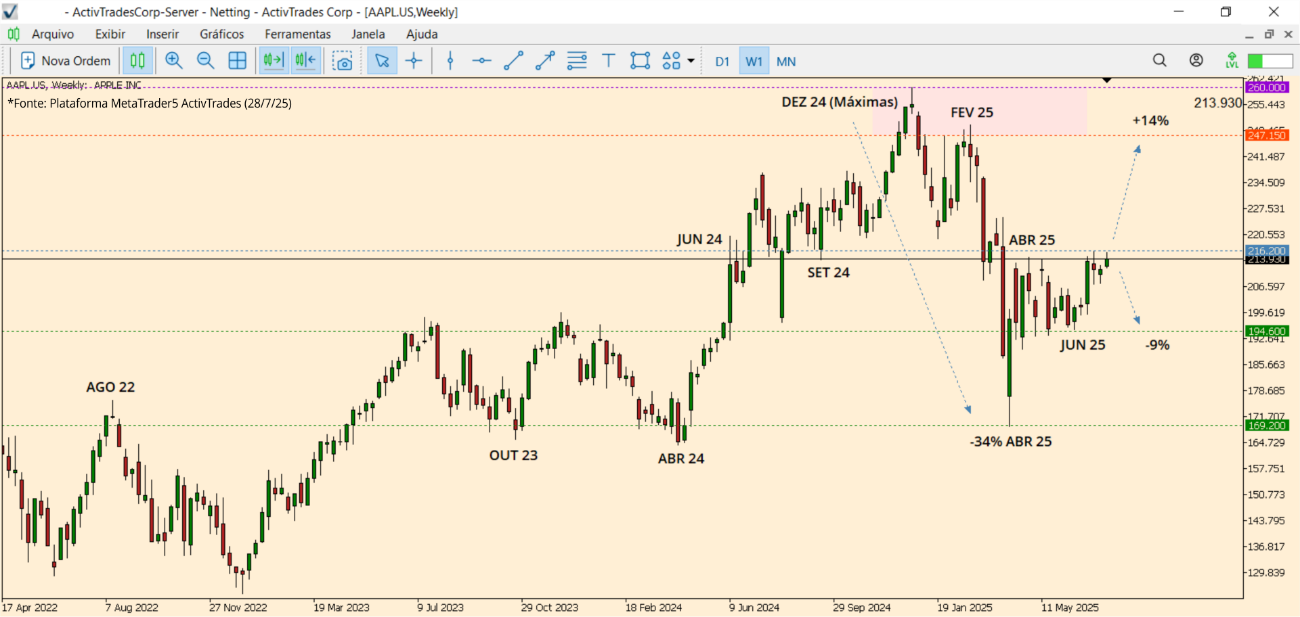Click the tile windows grid icon

238,60
